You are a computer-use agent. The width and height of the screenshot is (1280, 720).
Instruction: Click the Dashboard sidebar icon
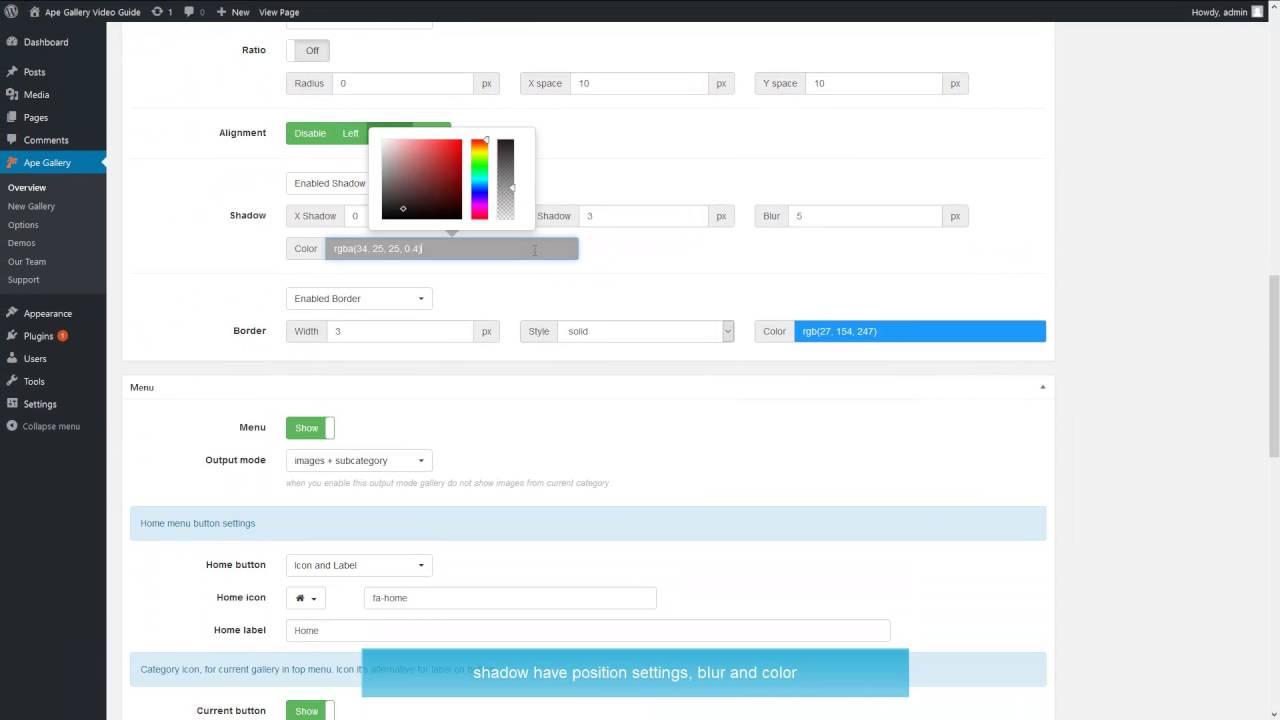(12, 42)
